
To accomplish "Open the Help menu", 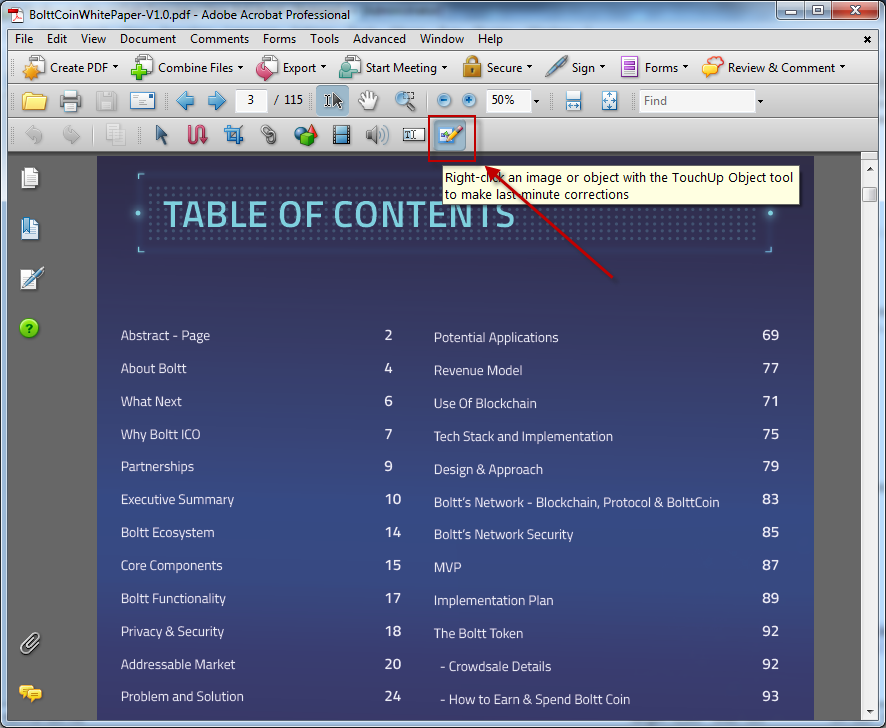I will click(x=490, y=39).
